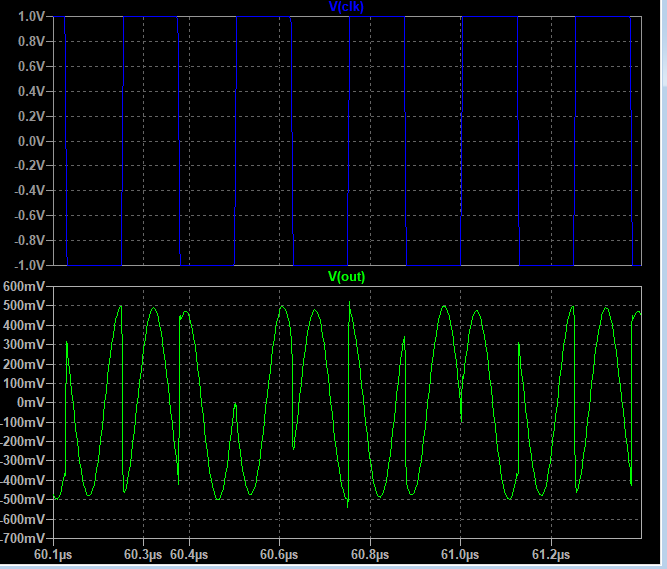The width and height of the screenshot is (667, 569).
Task: Click the 1.0V label on upper axis
Action: [x=33, y=17]
